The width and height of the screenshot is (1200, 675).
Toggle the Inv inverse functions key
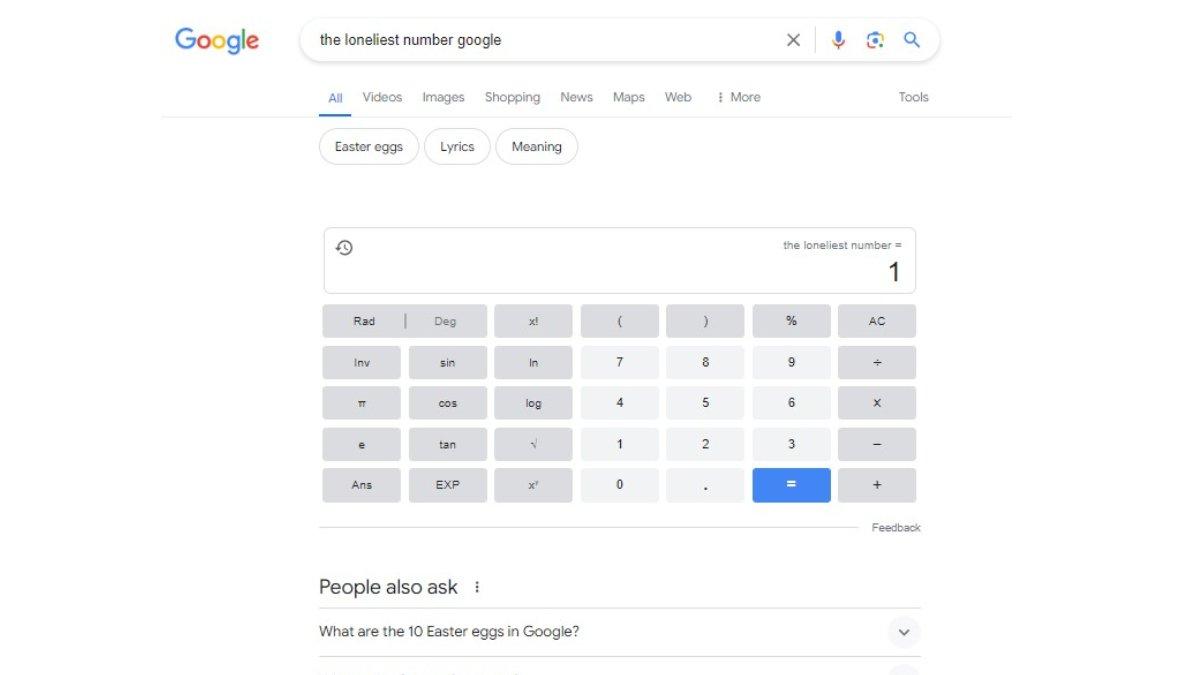(x=361, y=362)
